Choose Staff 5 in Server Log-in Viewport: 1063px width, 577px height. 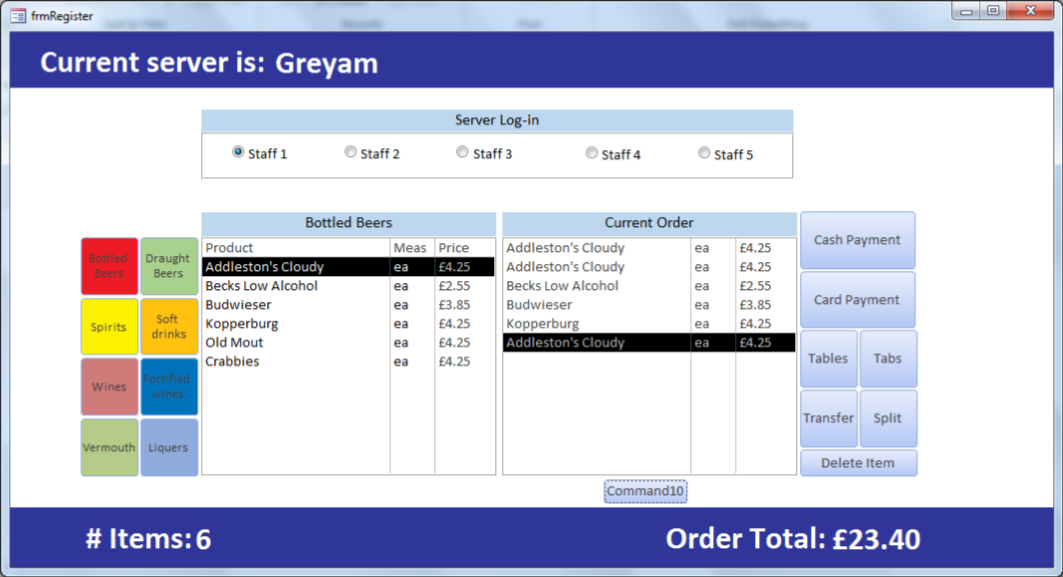click(x=704, y=151)
